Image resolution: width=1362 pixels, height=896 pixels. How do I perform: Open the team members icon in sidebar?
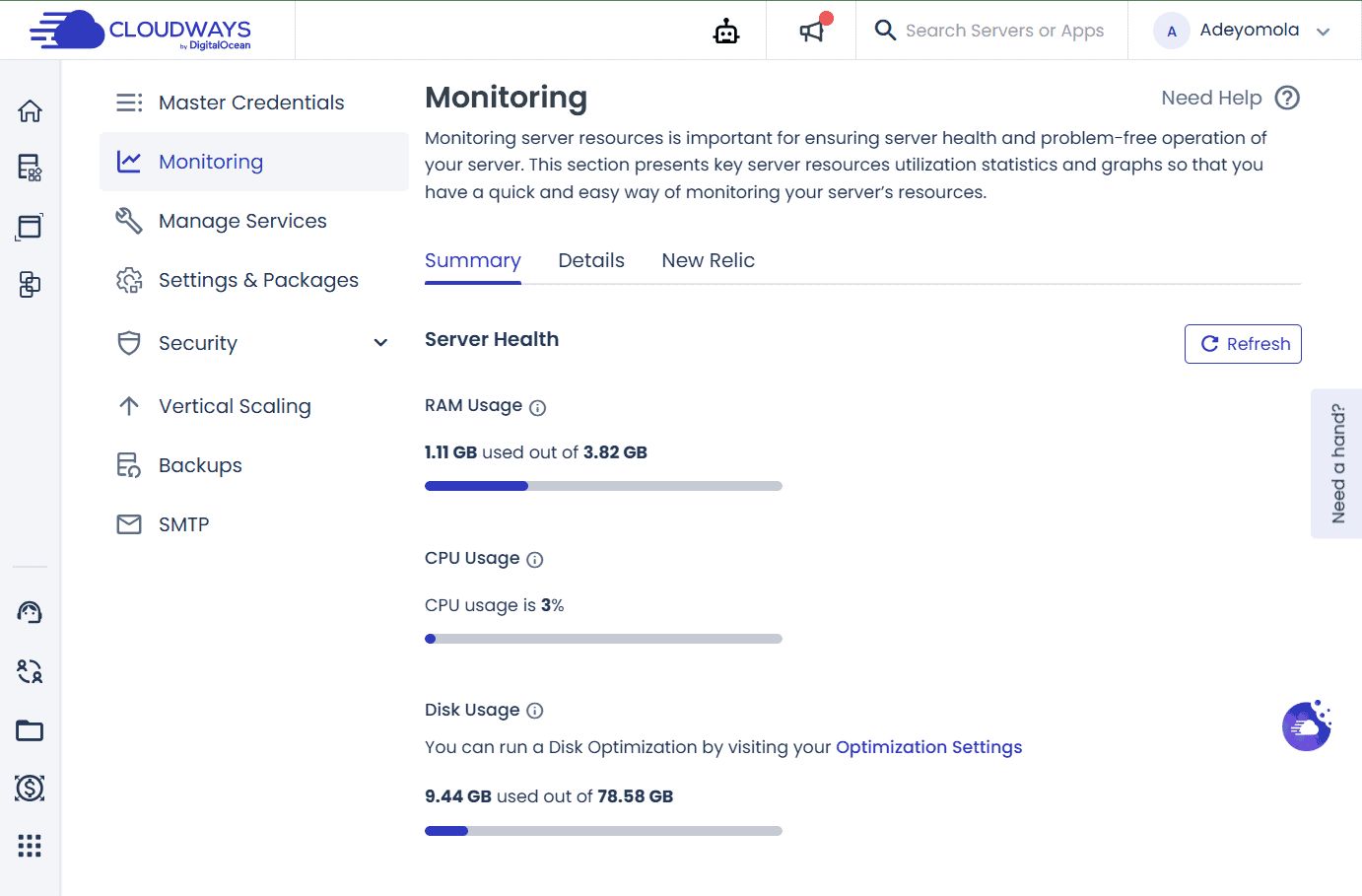point(30,671)
